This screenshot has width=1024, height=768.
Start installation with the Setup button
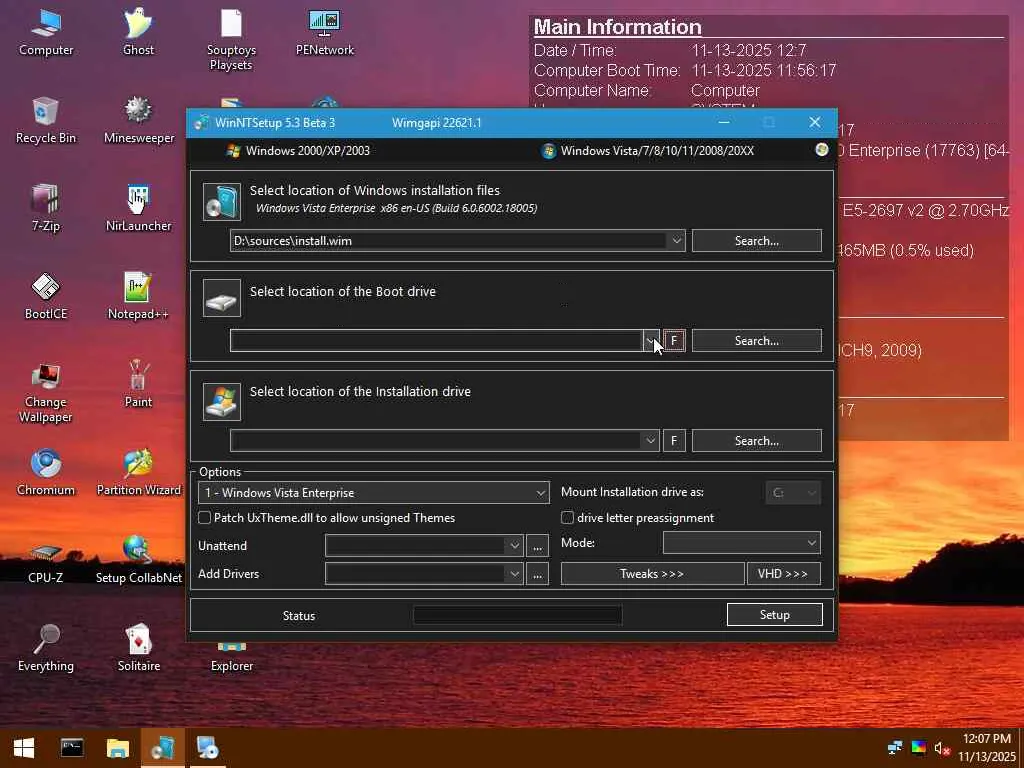pos(775,615)
